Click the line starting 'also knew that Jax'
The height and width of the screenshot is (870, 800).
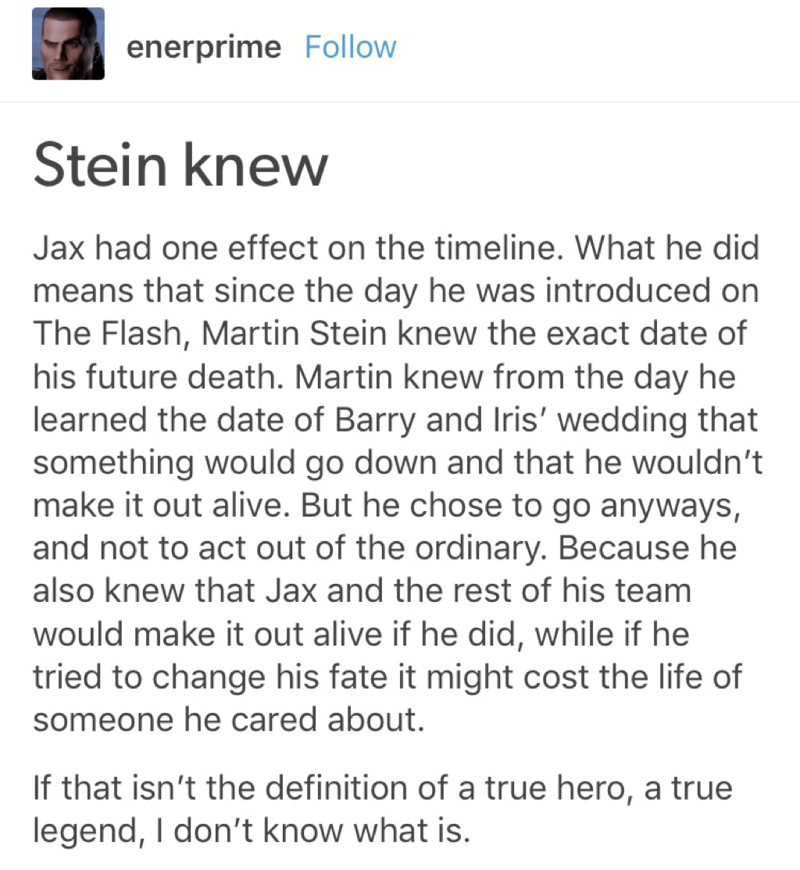[362, 591]
